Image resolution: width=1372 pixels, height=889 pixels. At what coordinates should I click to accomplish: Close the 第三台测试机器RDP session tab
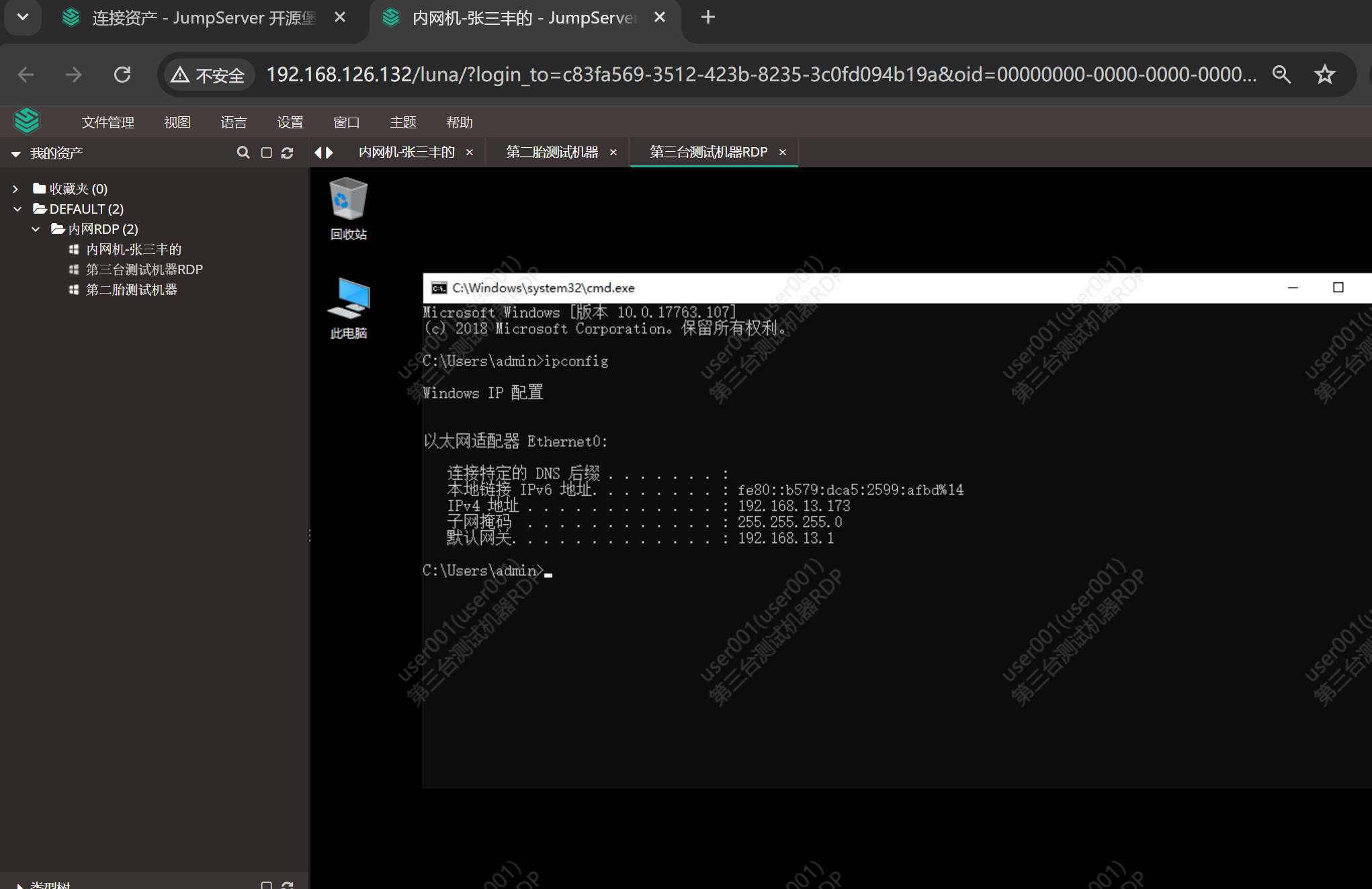click(x=783, y=153)
